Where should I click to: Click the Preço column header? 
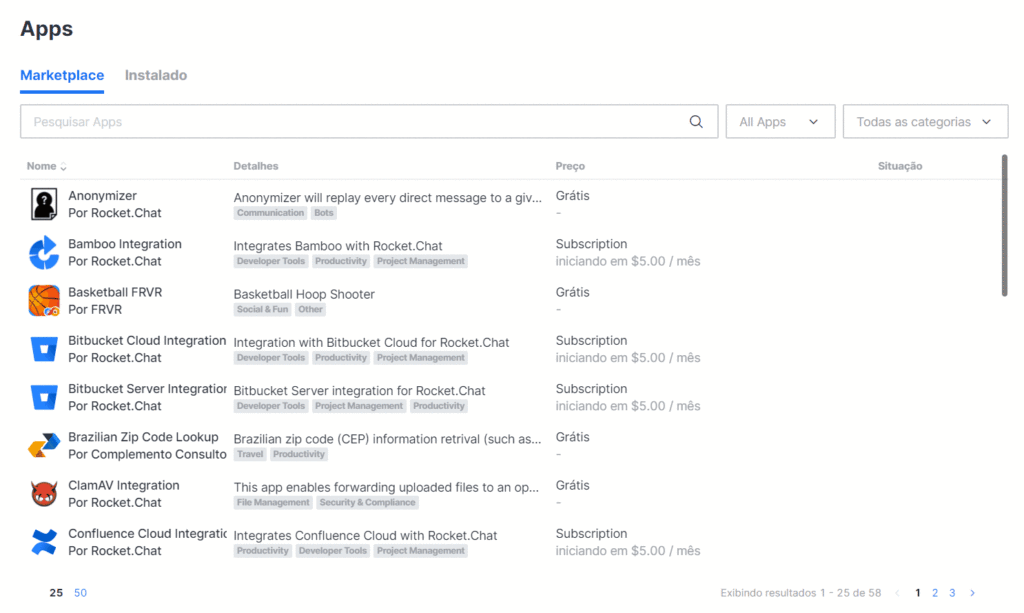pos(570,166)
